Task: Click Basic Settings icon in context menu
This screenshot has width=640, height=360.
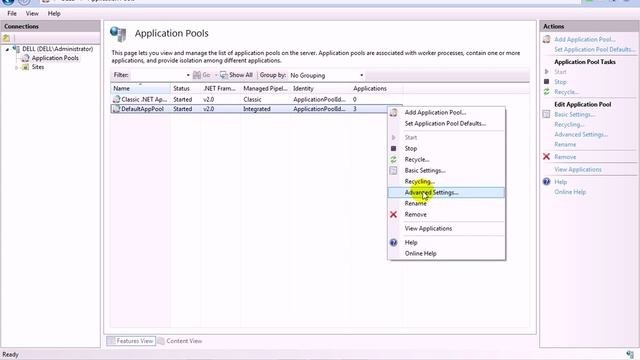Action: (x=393, y=170)
